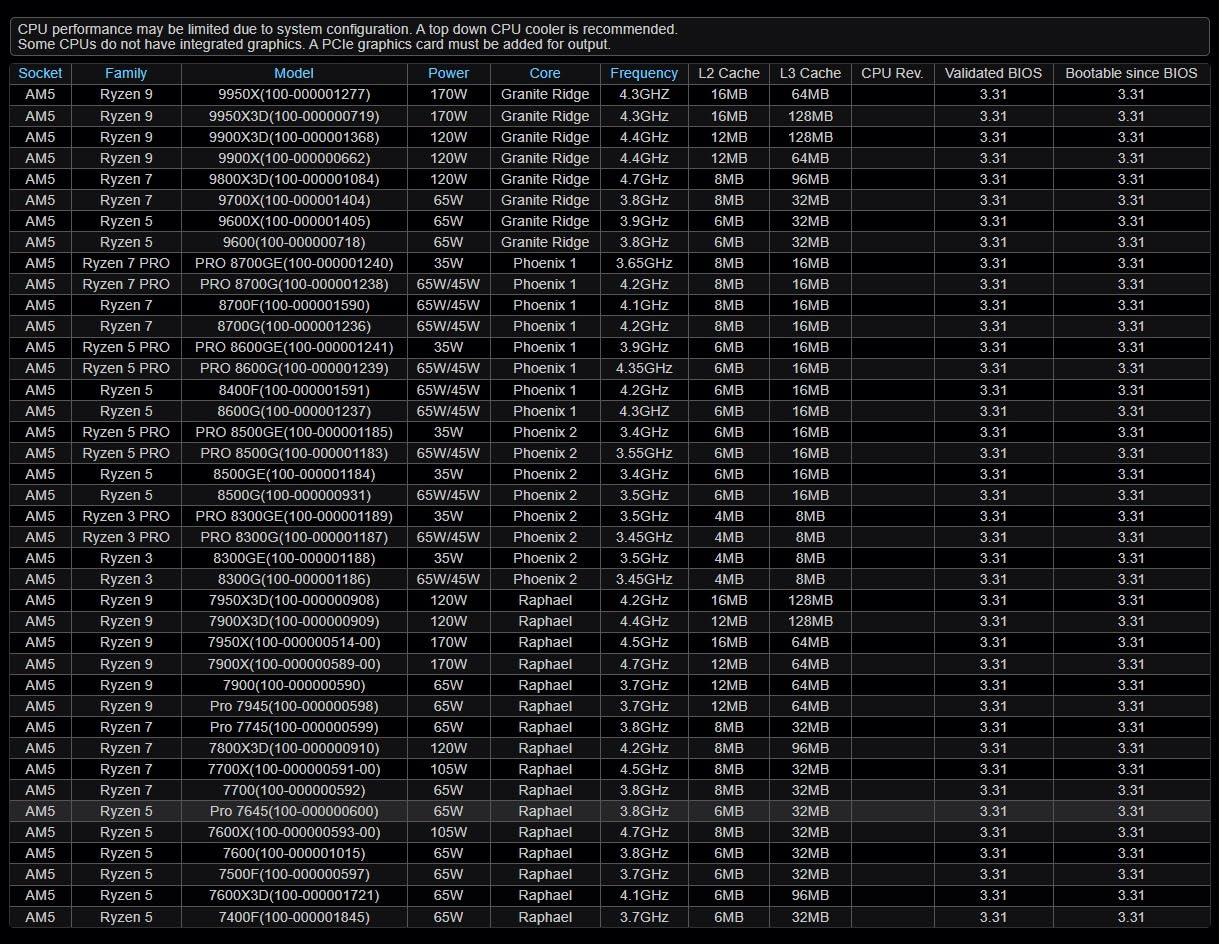Select the 8300G(100-000001186) model cell
Image resolution: width=1222 pixels, height=944 pixels.
(x=294, y=579)
